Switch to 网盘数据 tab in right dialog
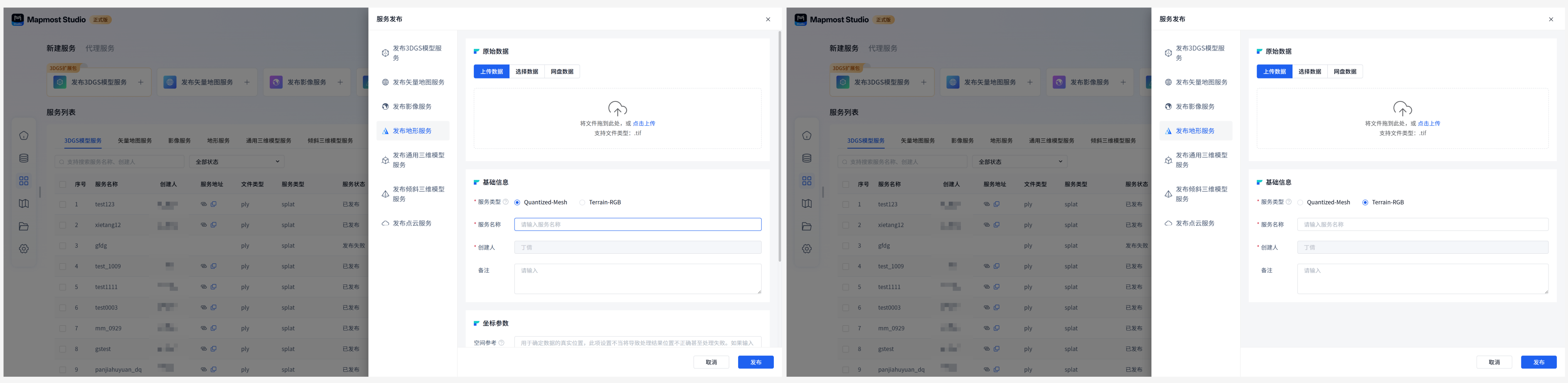Screen dimensions: 1568x383 [1344, 72]
